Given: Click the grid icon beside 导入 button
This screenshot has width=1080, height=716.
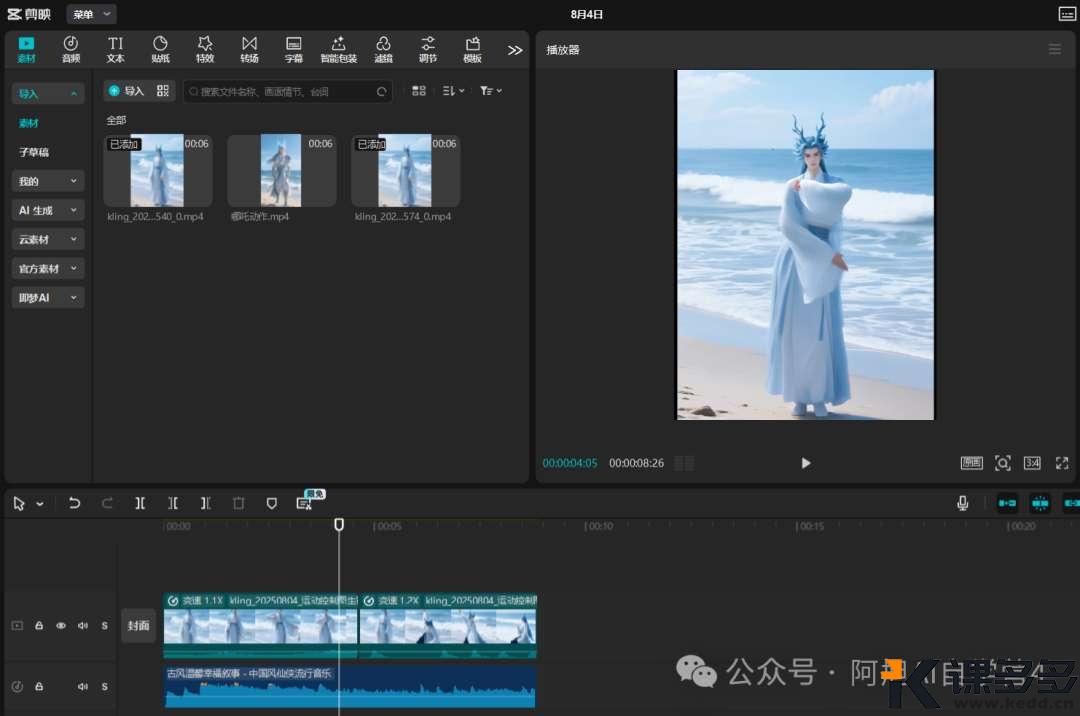Looking at the screenshot, I should (163, 91).
